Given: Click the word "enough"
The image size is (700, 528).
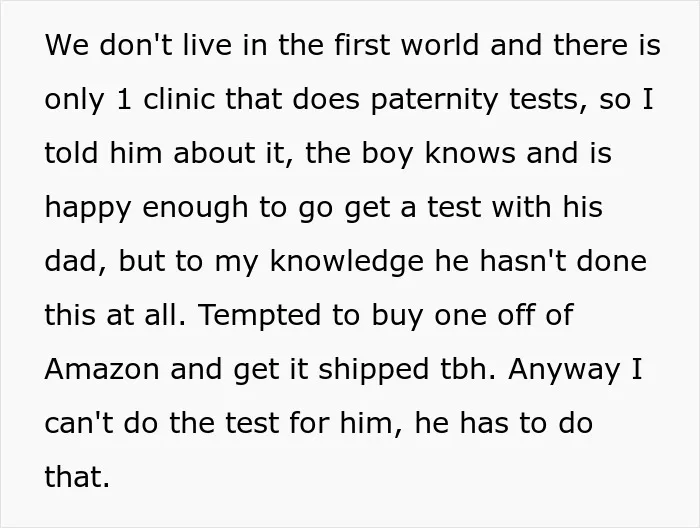Looking at the screenshot, I should tap(195, 208).
